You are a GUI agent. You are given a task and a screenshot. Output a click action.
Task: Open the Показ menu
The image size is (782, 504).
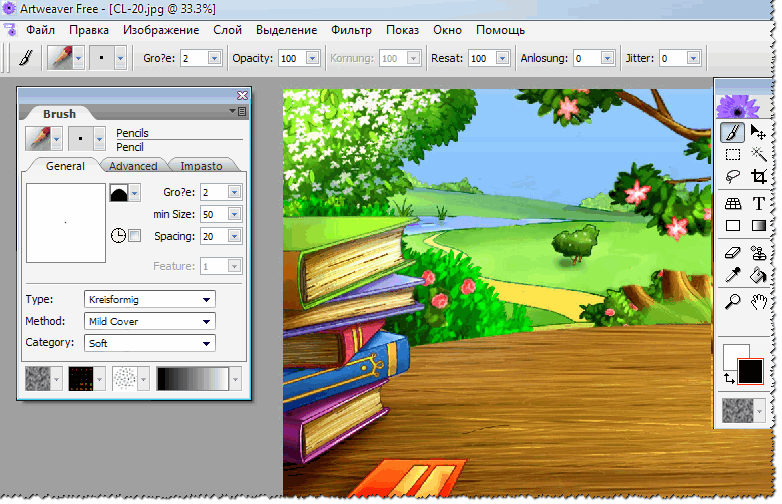click(402, 30)
